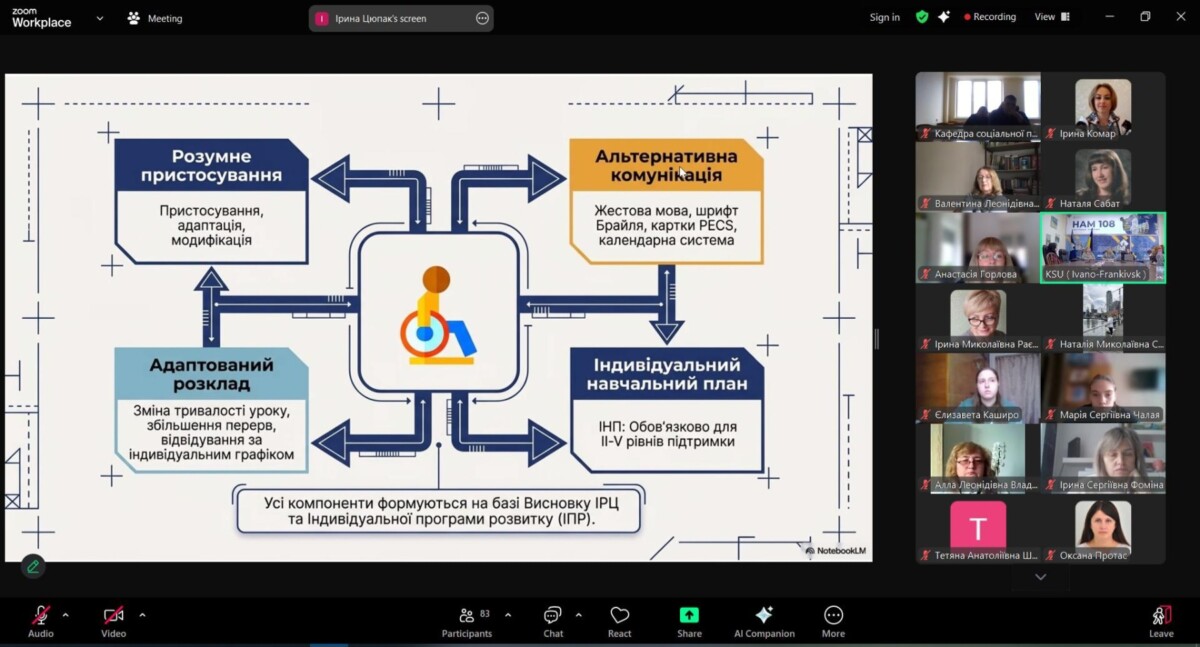Screen dimensions: 1200x647
Task: Turn on the Video camera
Action: point(114,621)
